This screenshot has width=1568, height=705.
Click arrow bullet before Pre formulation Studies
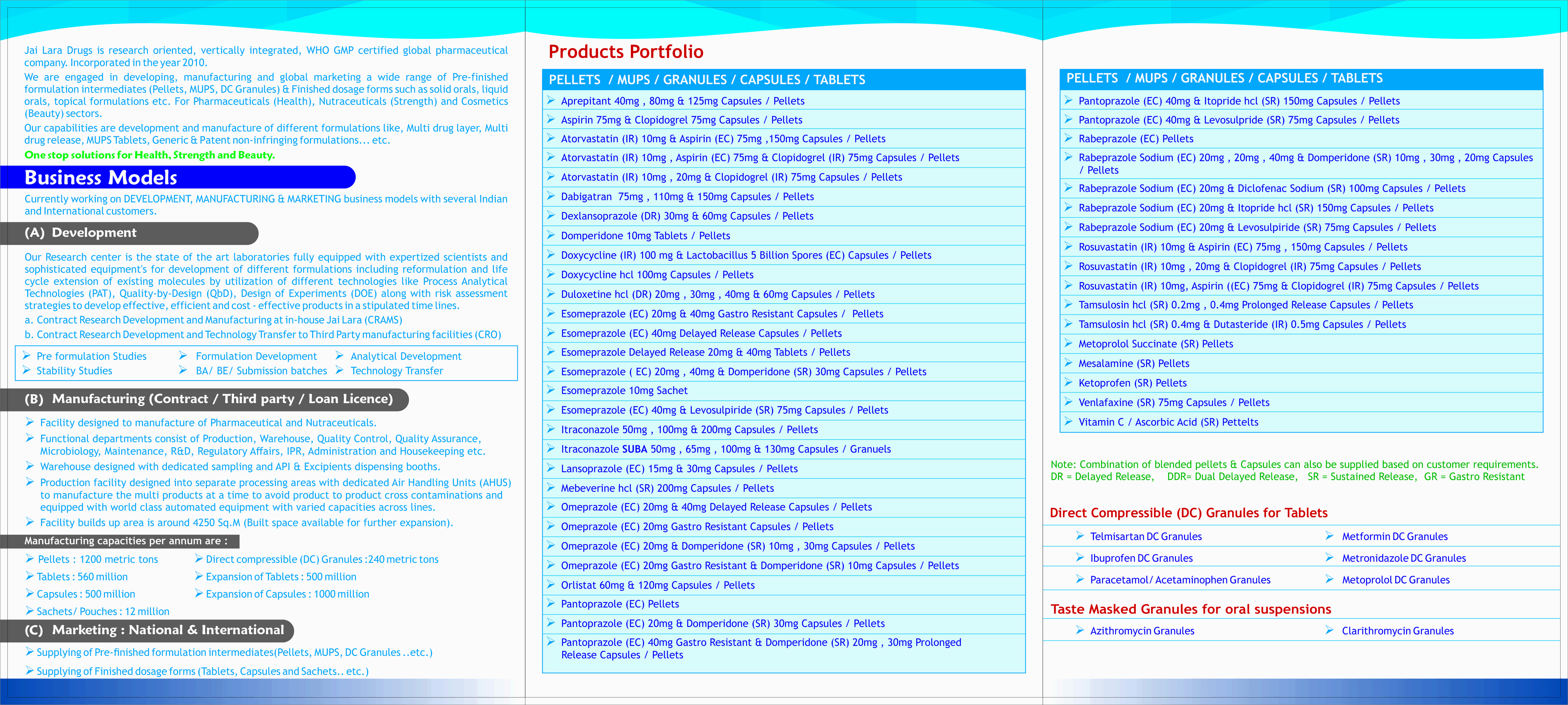(x=26, y=355)
